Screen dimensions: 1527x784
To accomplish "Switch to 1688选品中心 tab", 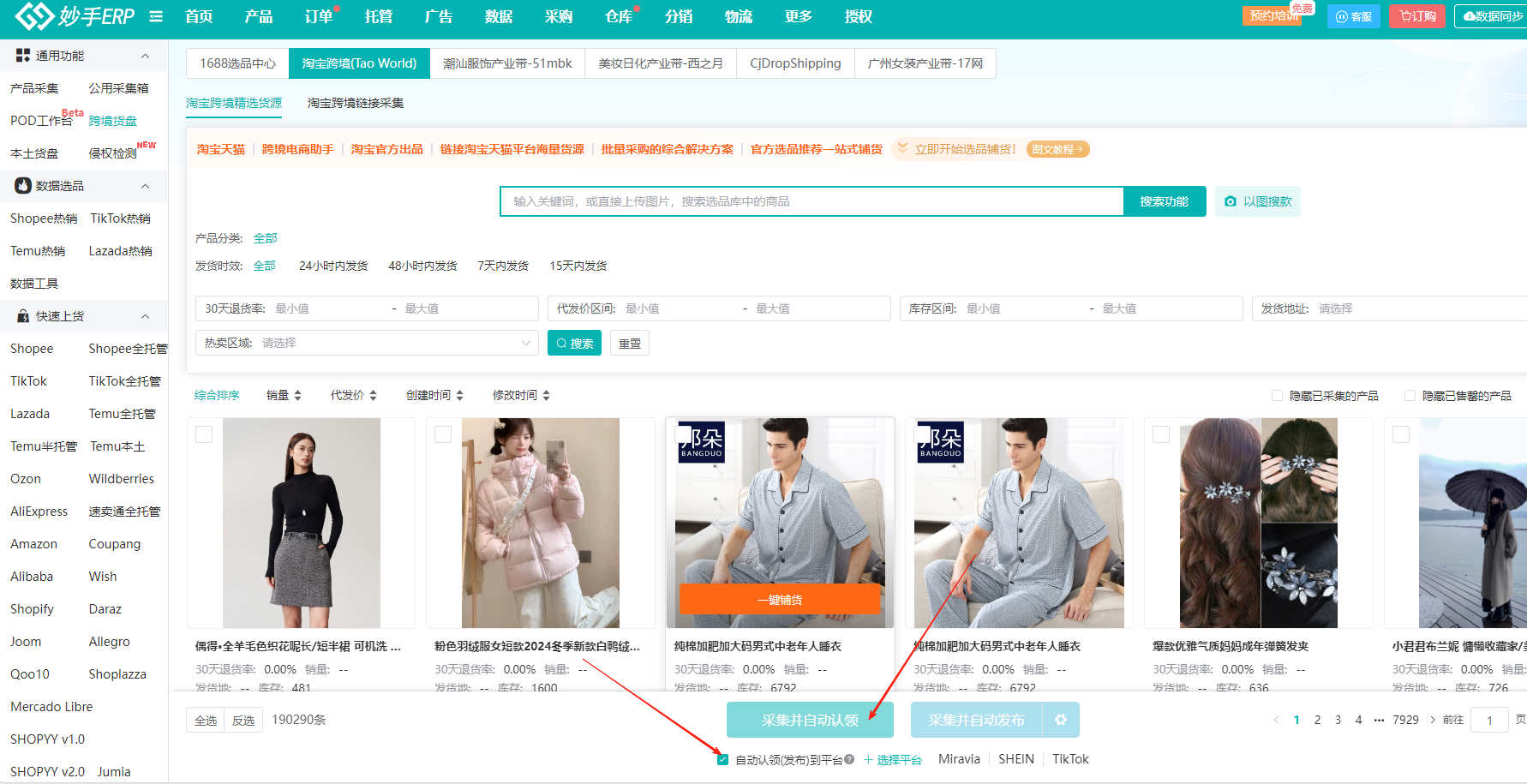I will click(x=237, y=63).
